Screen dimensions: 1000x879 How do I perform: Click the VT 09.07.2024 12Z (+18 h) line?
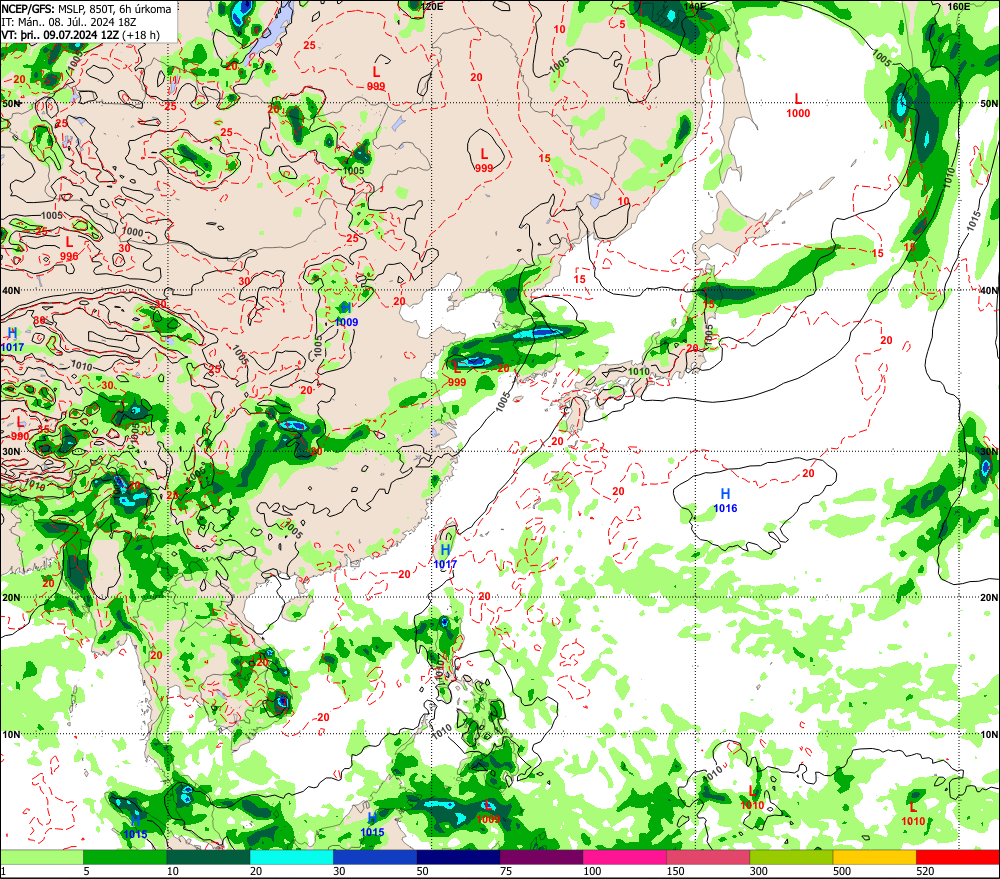click(80, 35)
